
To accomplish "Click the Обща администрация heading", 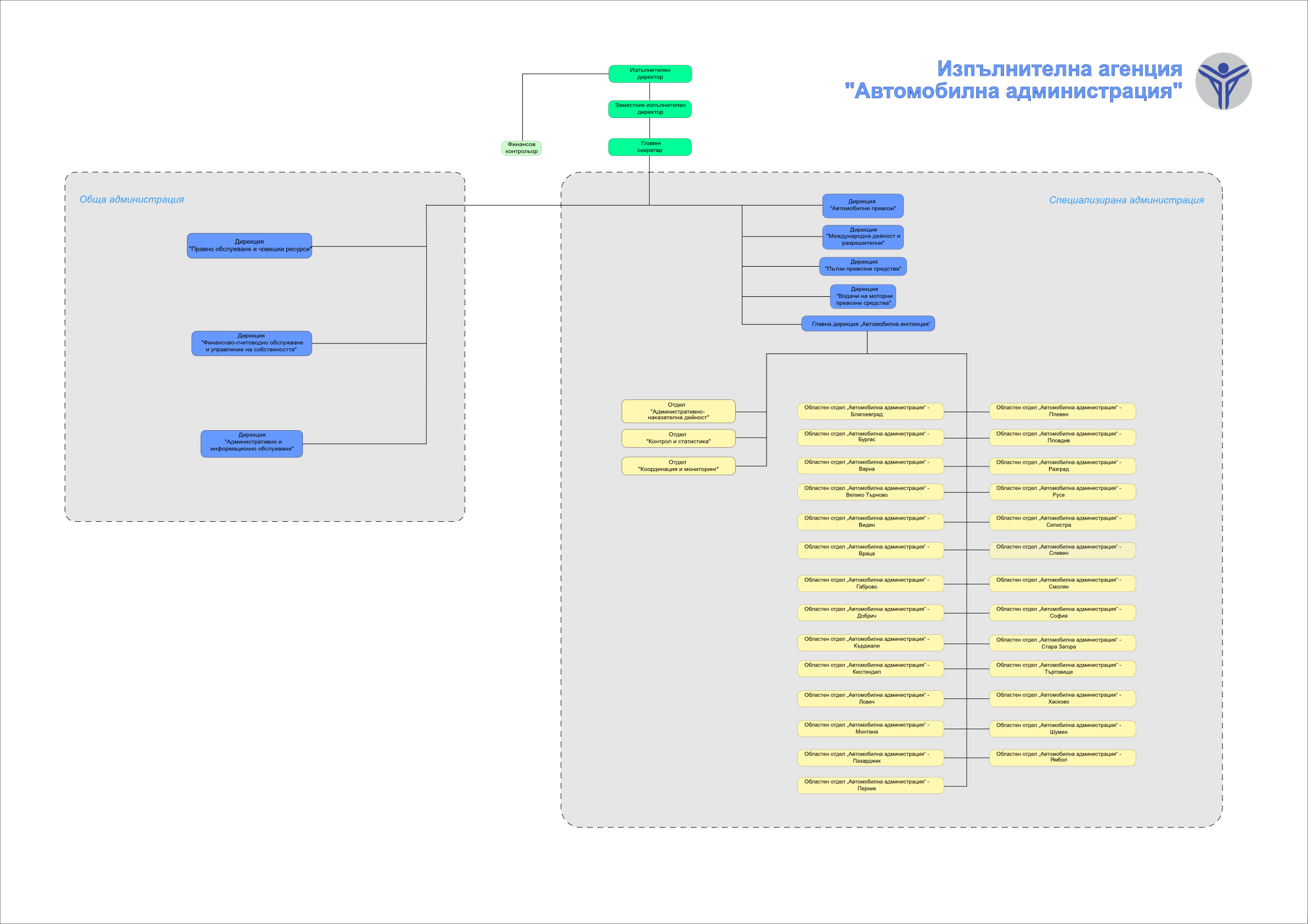I will point(132,199).
